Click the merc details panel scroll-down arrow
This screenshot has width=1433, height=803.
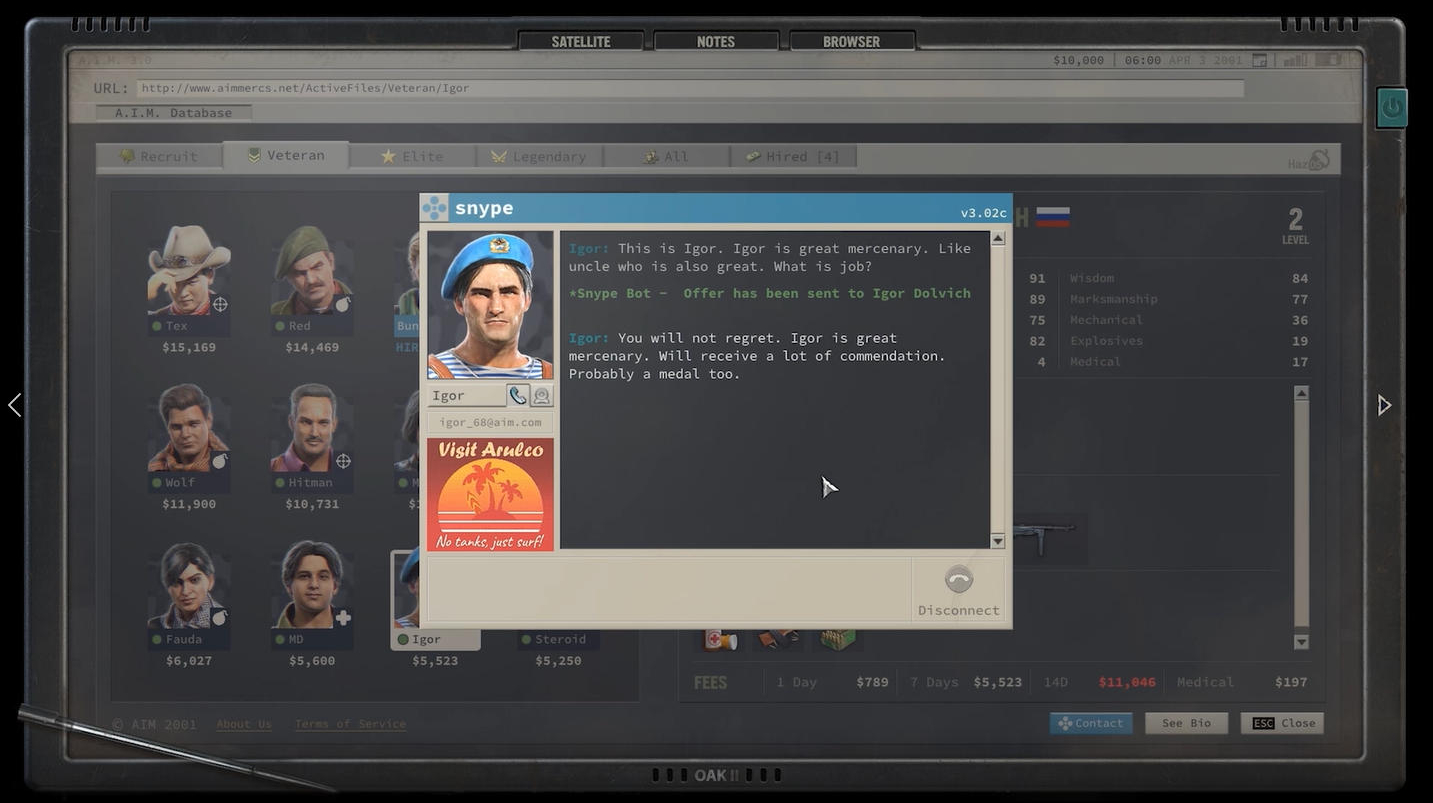(x=1300, y=642)
